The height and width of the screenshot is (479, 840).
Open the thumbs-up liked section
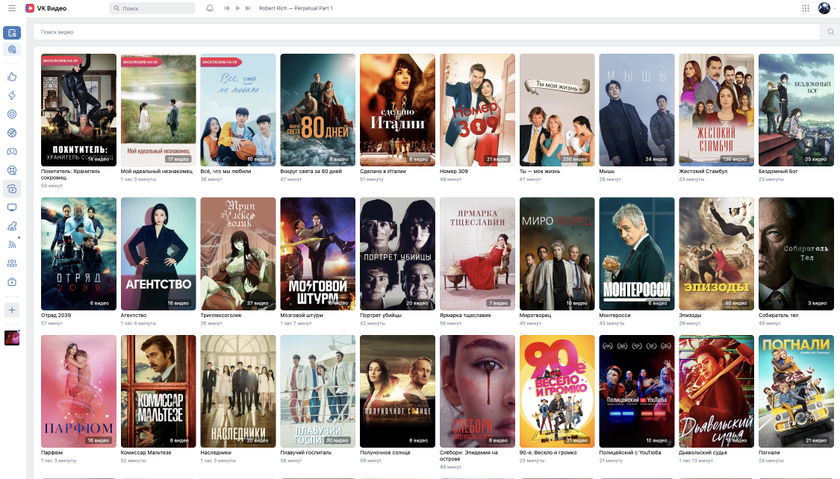tap(12, 77)
